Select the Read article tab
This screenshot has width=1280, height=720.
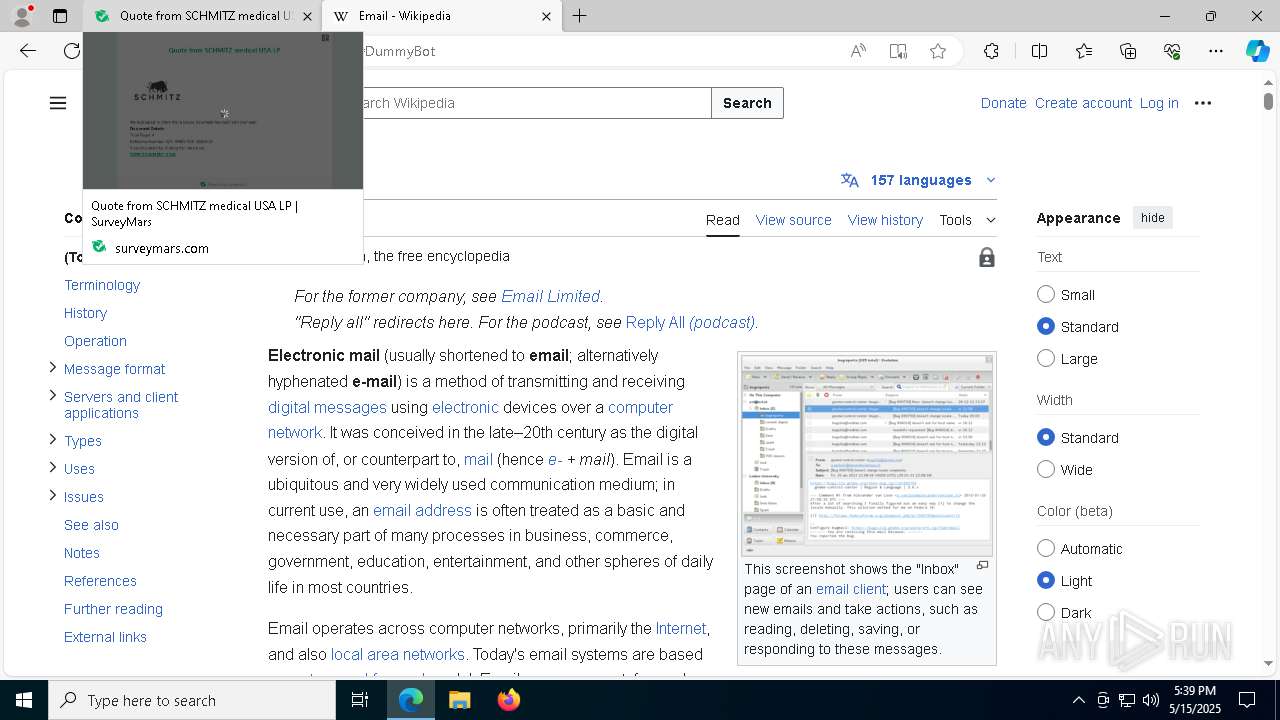click(x=723, y=220)
